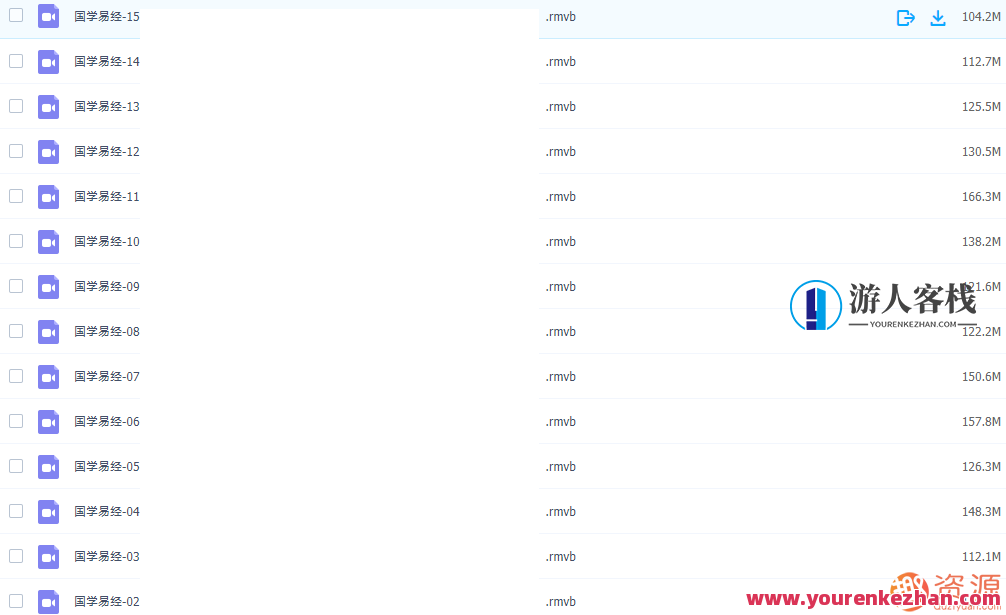
Task: Click video file icon for 国学易经-10
Action: [48, 242]
